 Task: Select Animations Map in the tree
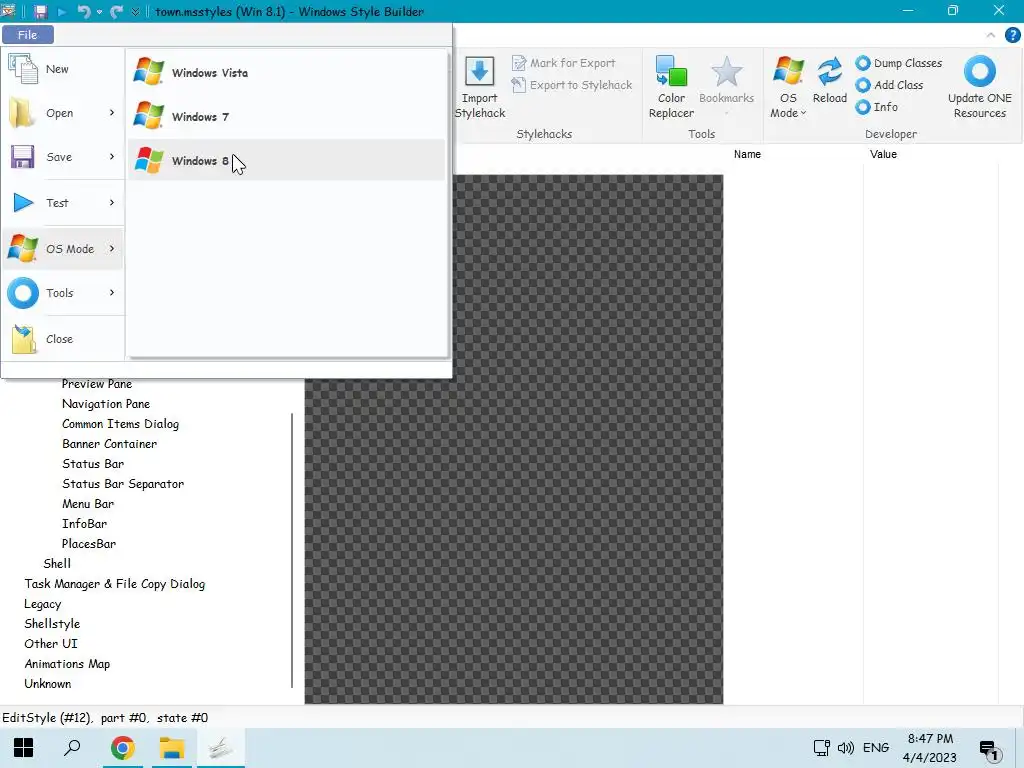tap(67, 664)
